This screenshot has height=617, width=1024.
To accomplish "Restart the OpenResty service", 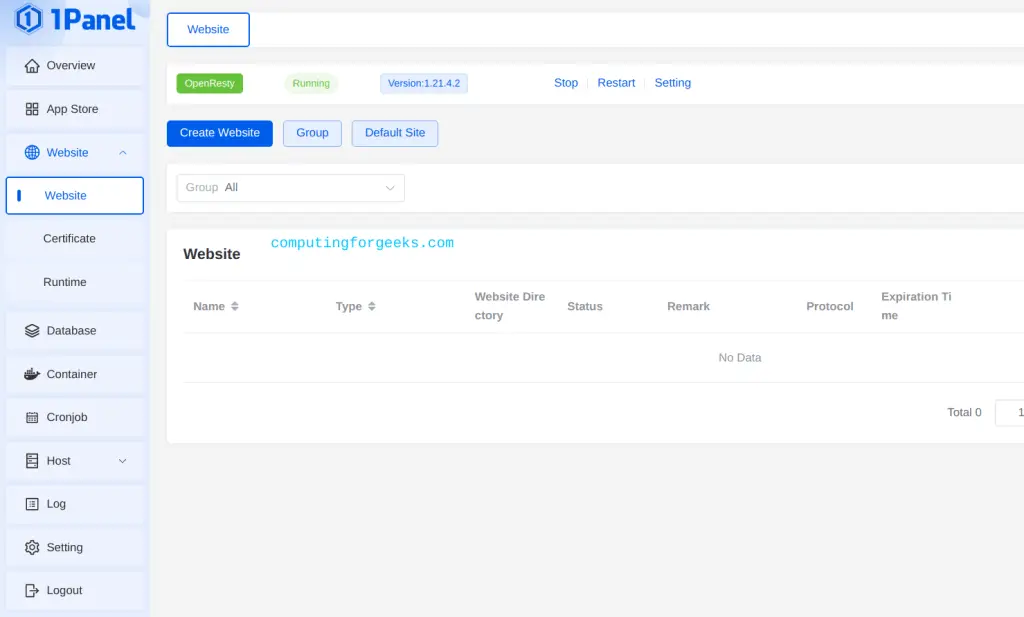I will click(616, 83).
